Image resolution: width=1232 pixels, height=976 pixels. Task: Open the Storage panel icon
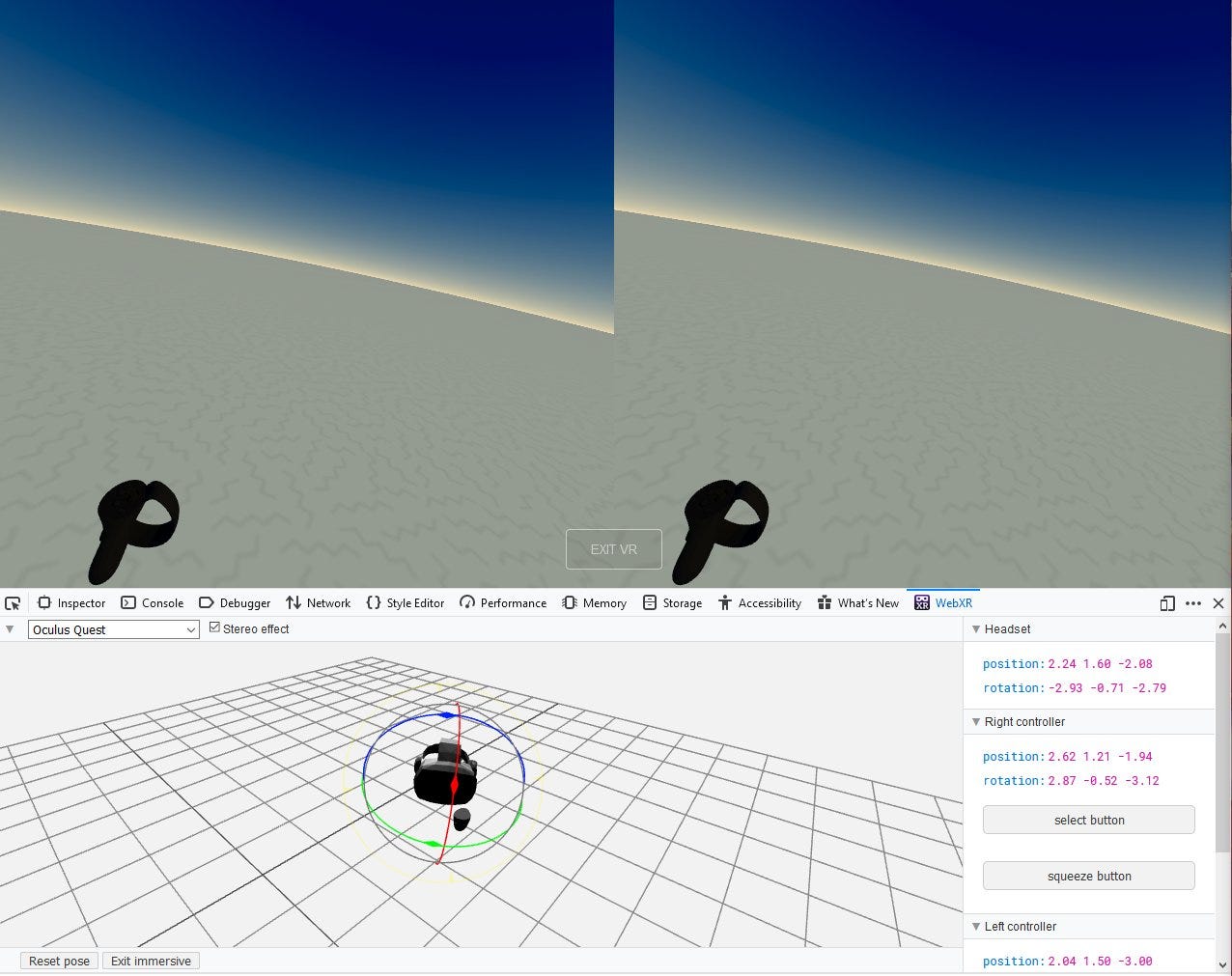pos(650,602)
